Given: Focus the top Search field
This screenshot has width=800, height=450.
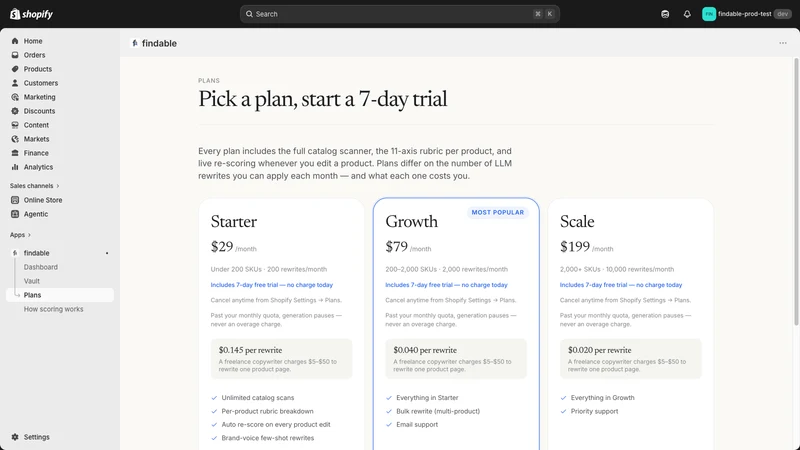Looking at the screenshot, I should coord(399,14).
